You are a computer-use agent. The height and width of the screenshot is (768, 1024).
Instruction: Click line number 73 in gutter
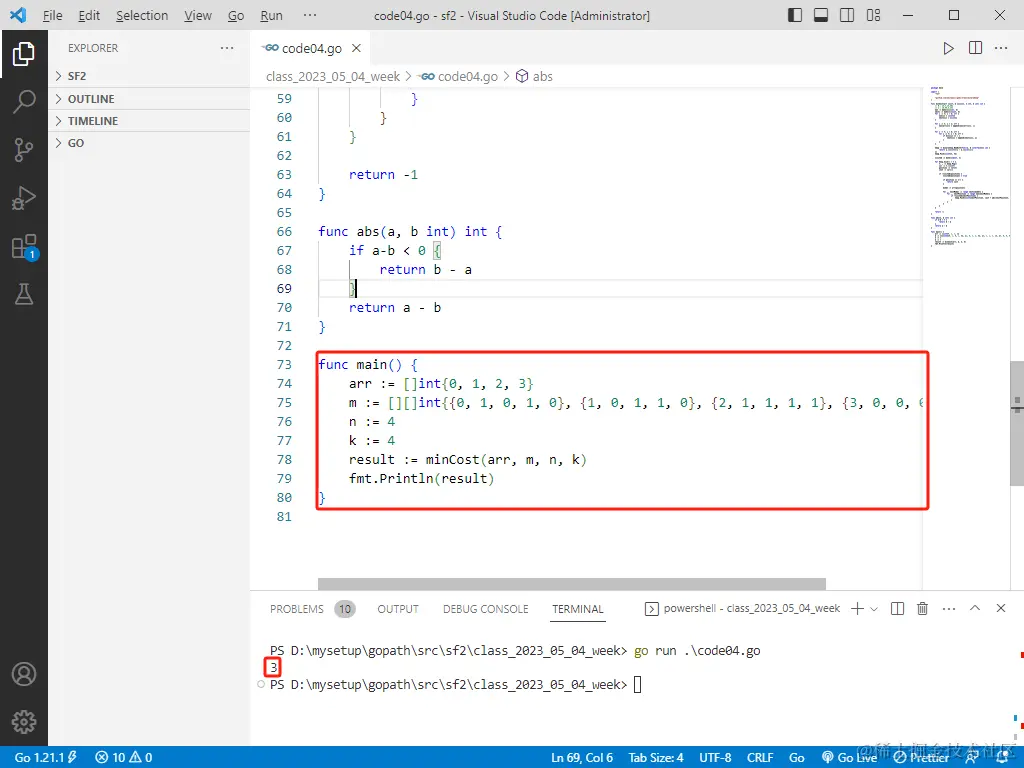coord(284,364)
